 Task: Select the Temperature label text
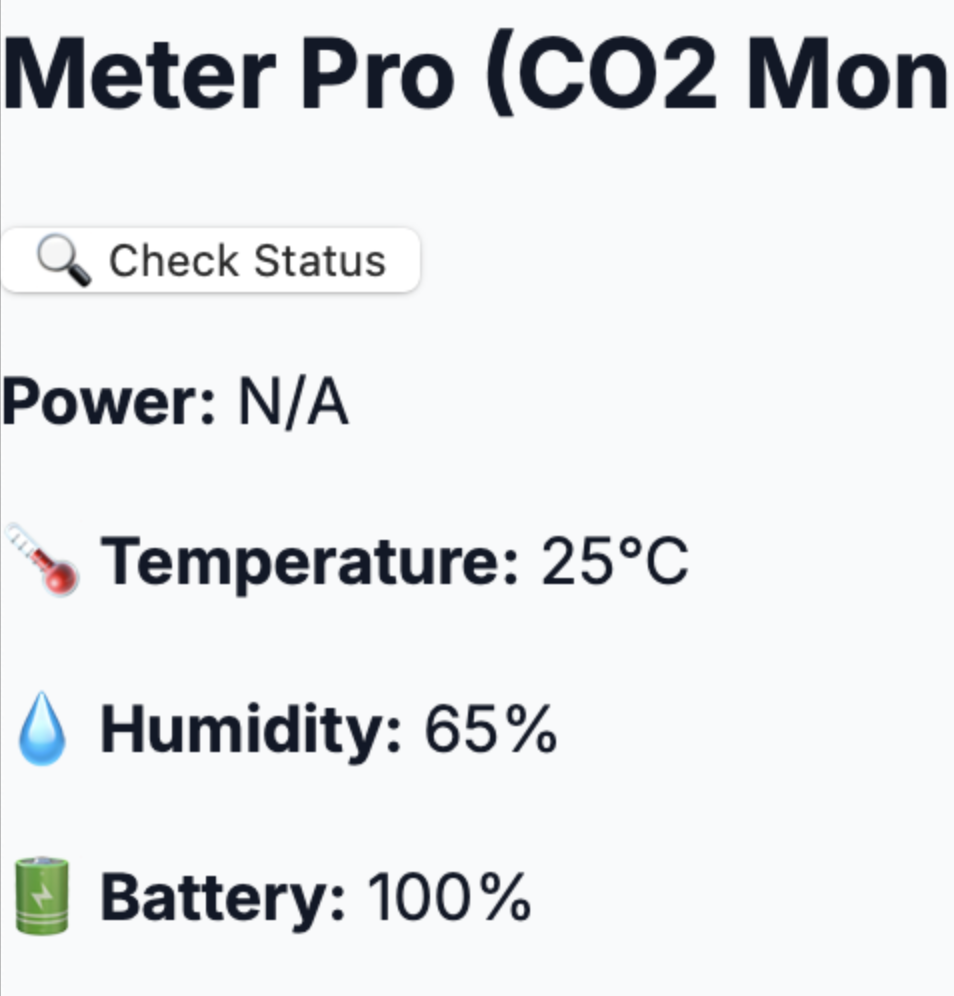(x=310, y=562)
